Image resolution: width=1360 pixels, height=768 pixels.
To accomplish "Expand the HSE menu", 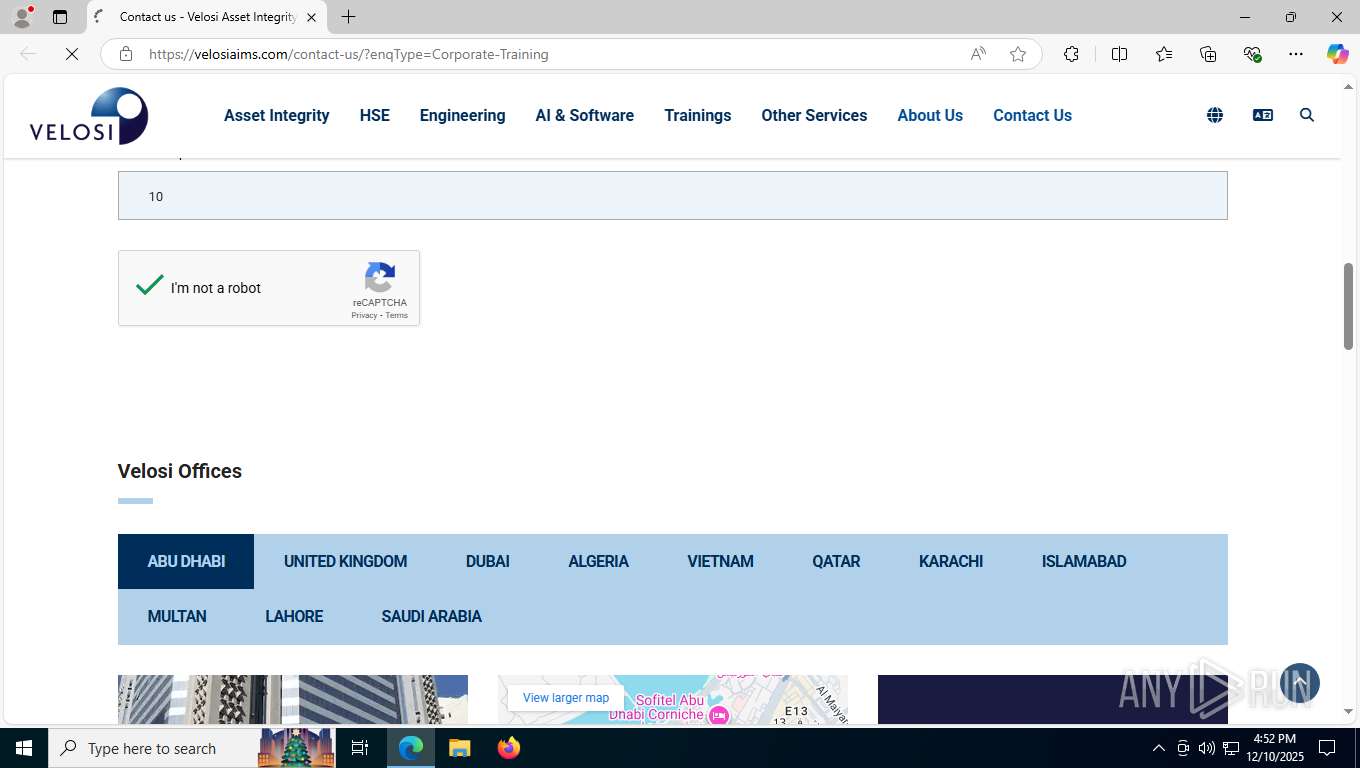I will tap(375, 115).
